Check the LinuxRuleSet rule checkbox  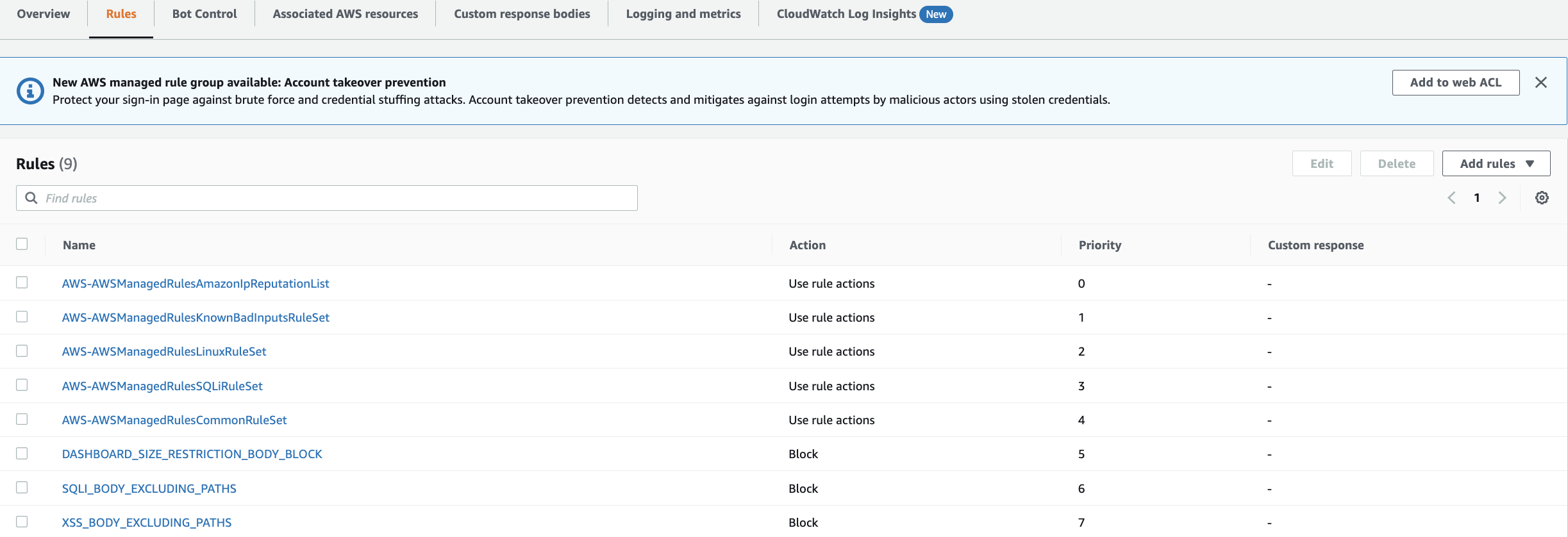coord(22,351)
